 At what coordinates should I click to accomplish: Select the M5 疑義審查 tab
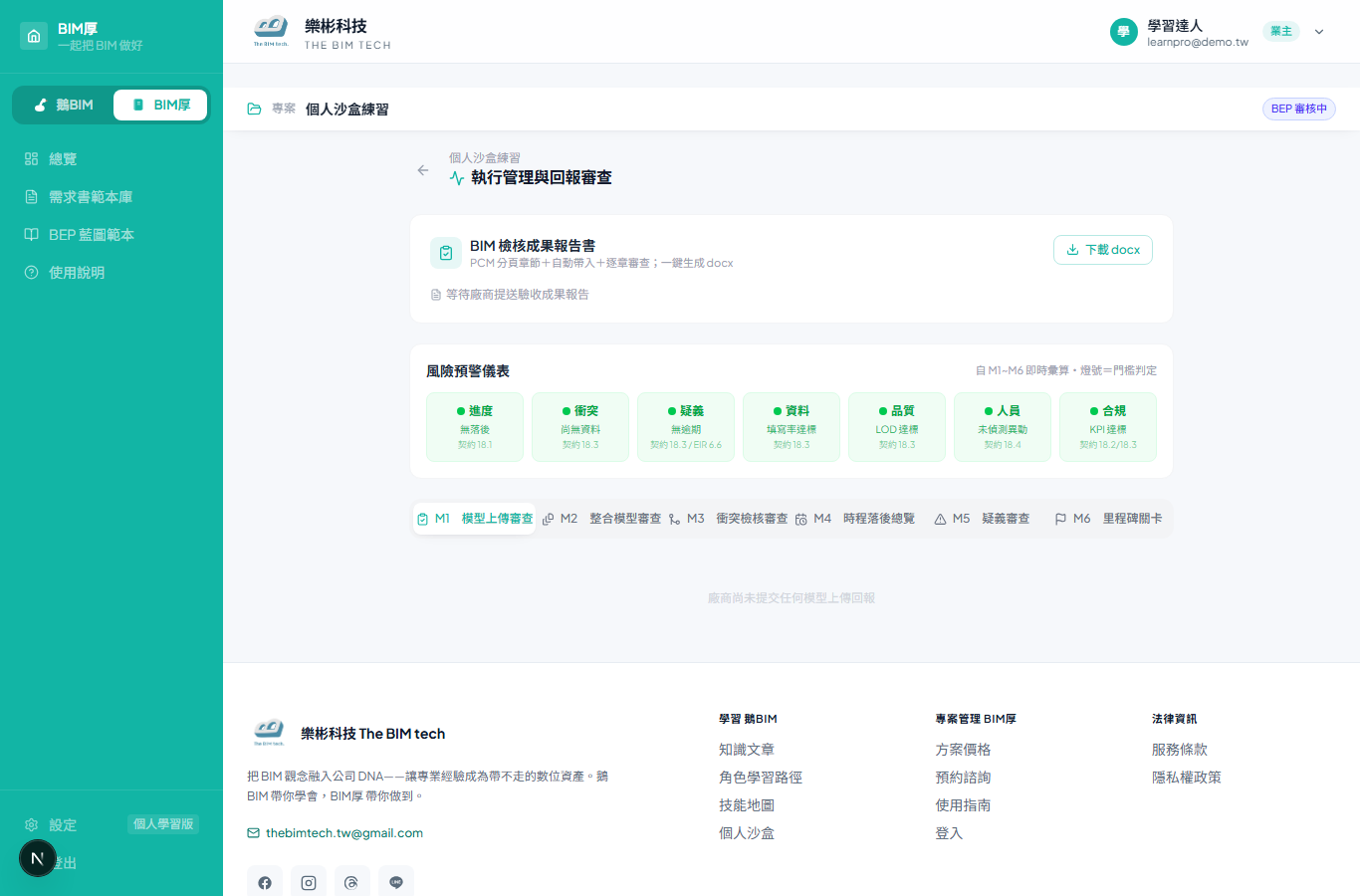pos(981,519)
